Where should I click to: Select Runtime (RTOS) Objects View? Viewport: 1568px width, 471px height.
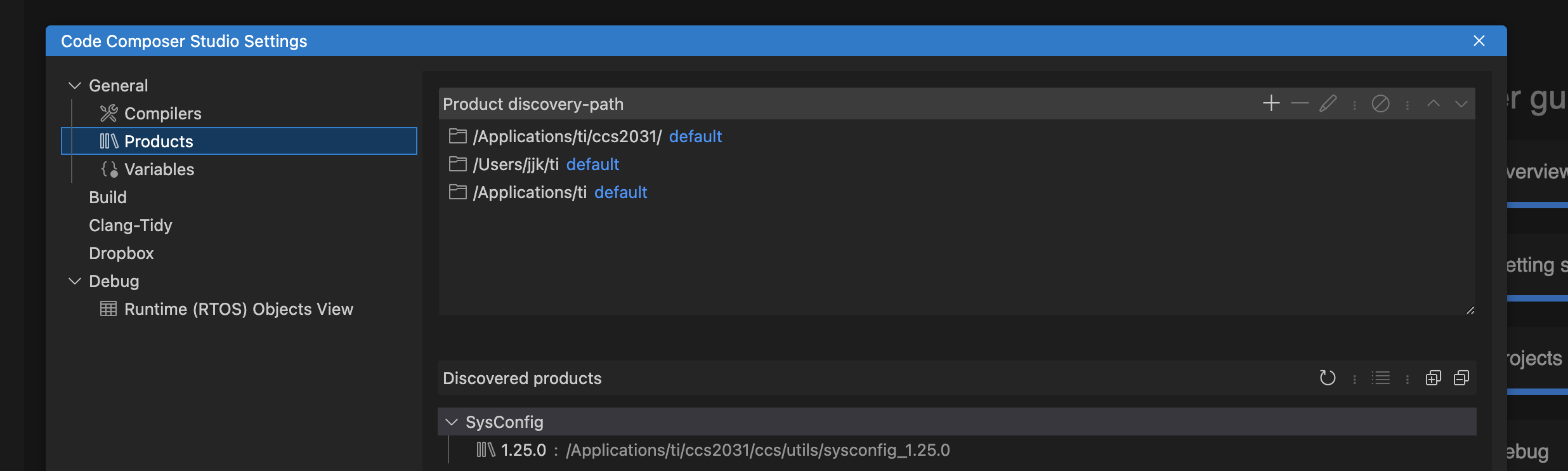[x=238, y=309]
